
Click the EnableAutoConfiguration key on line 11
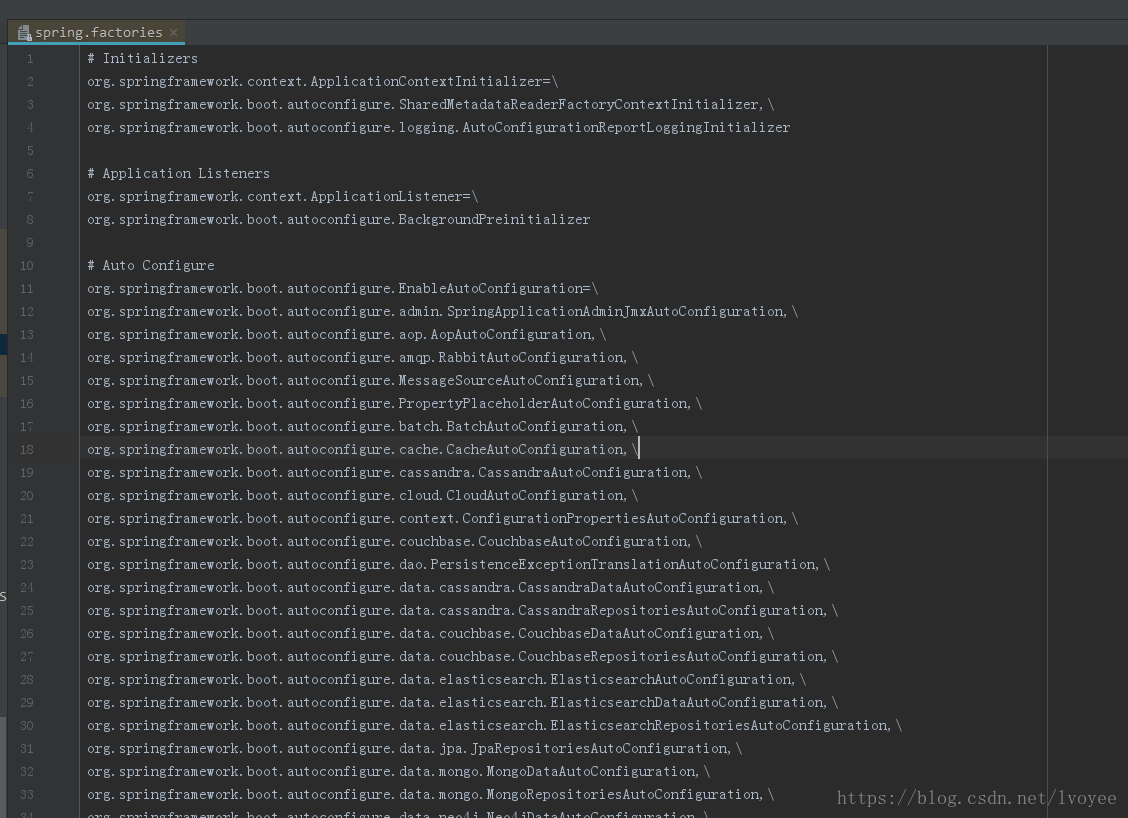490,289
